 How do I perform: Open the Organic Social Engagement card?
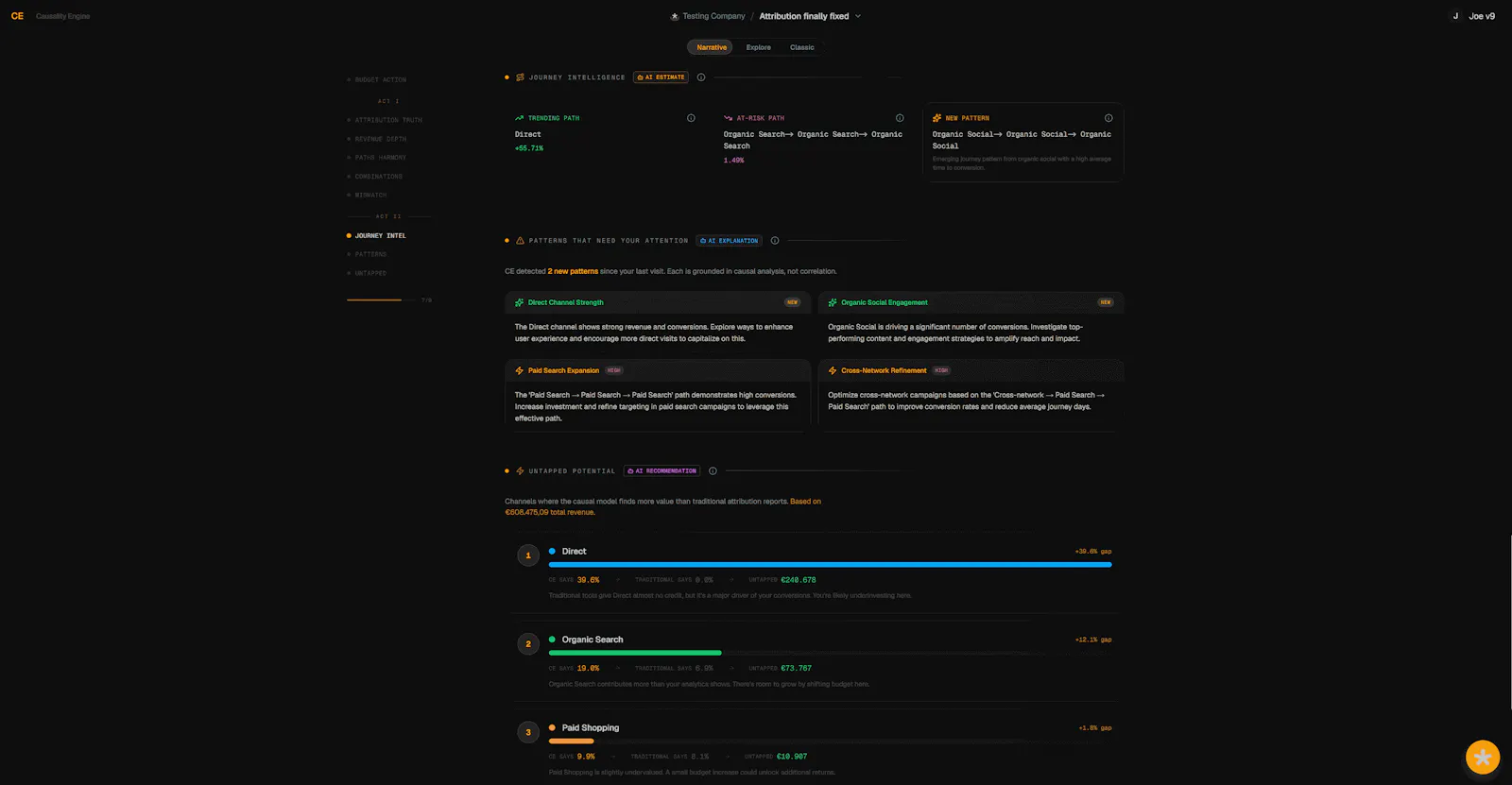971,321
